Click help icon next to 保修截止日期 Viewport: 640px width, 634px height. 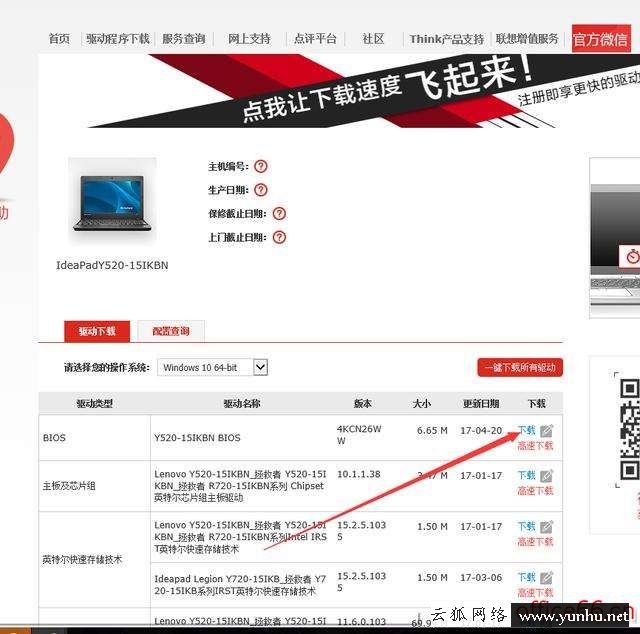279,214
